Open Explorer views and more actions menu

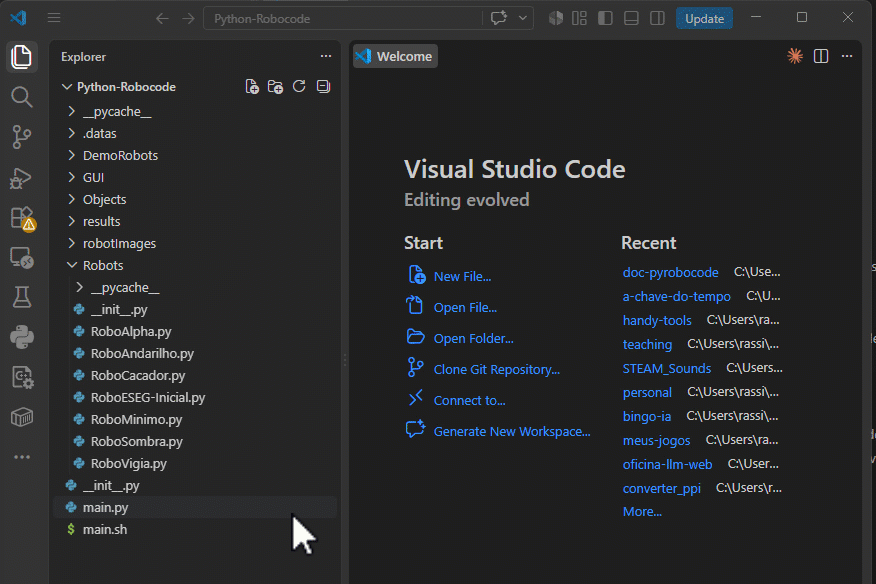[x=326, y=56]
